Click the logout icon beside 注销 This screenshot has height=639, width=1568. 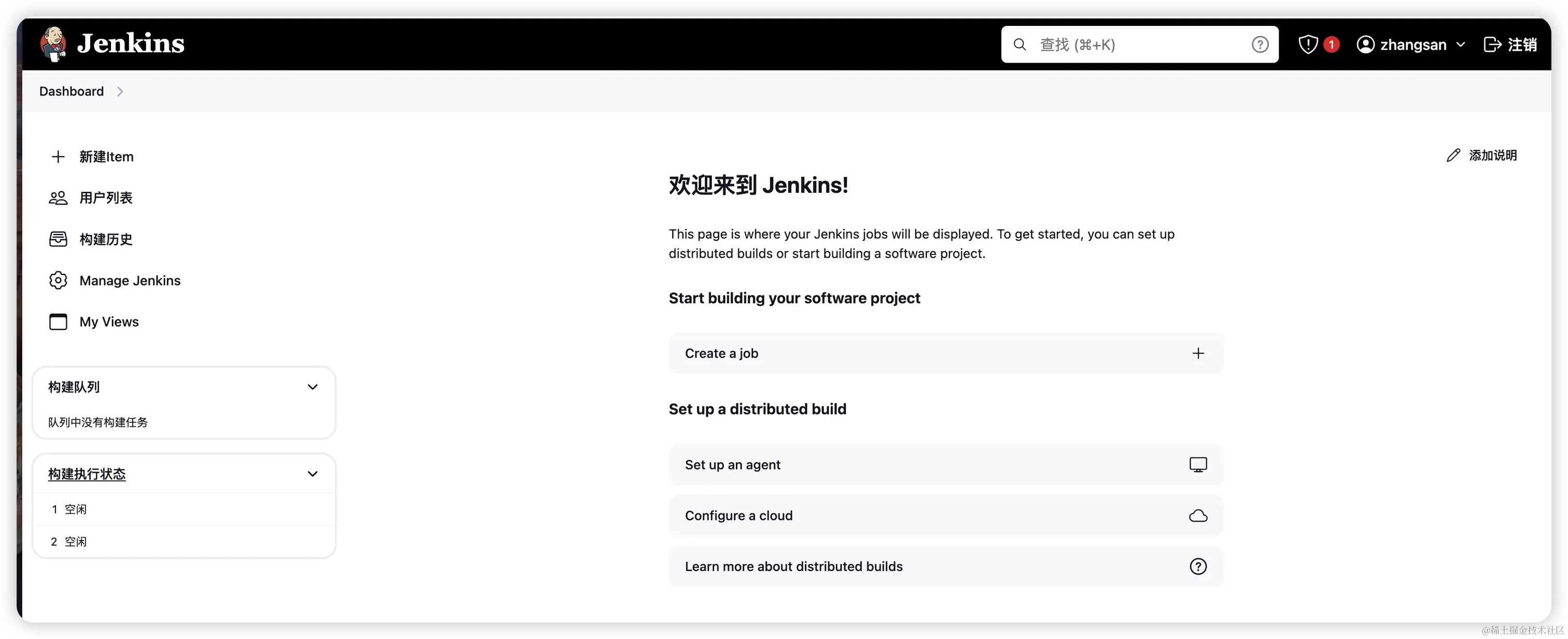(x=1492, y=45)
